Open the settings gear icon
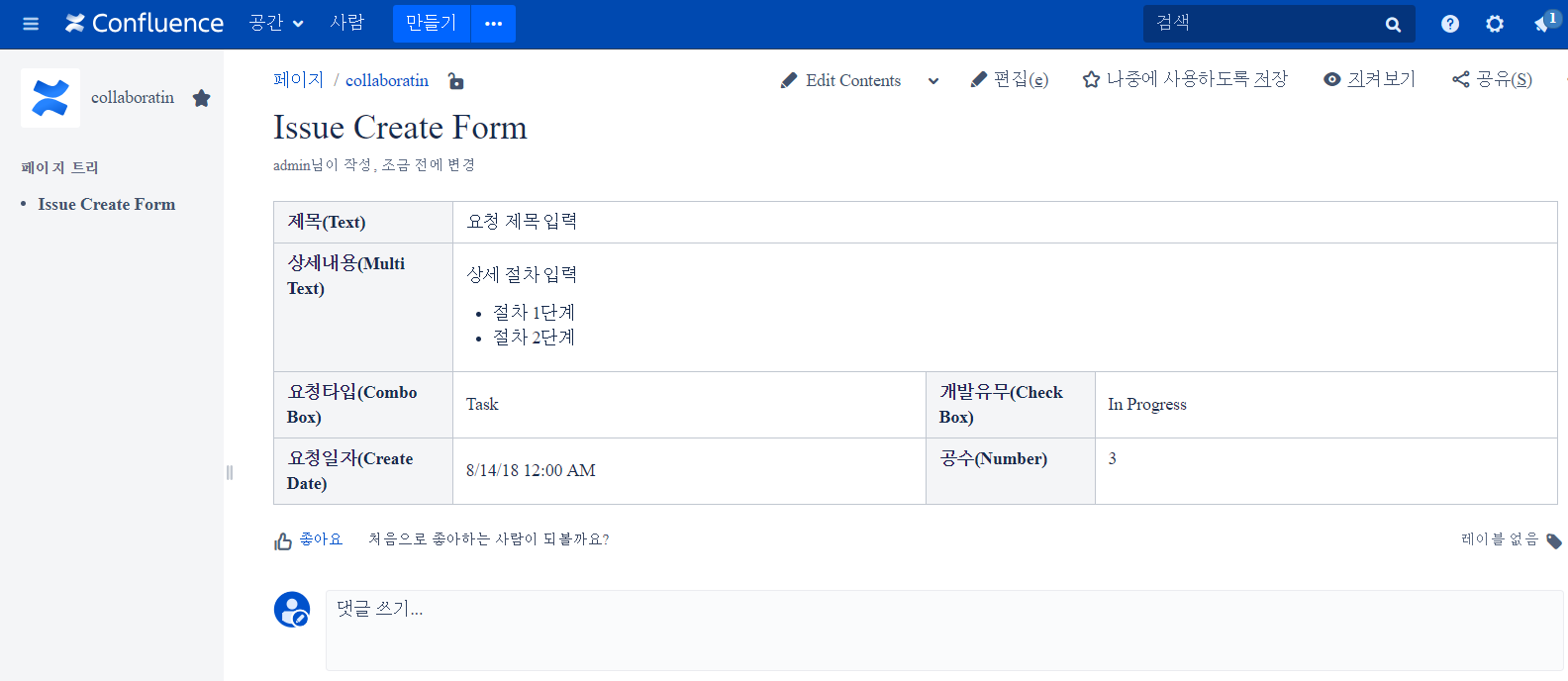Screen dimensions: 1568x681 [x=1495, y=24]
